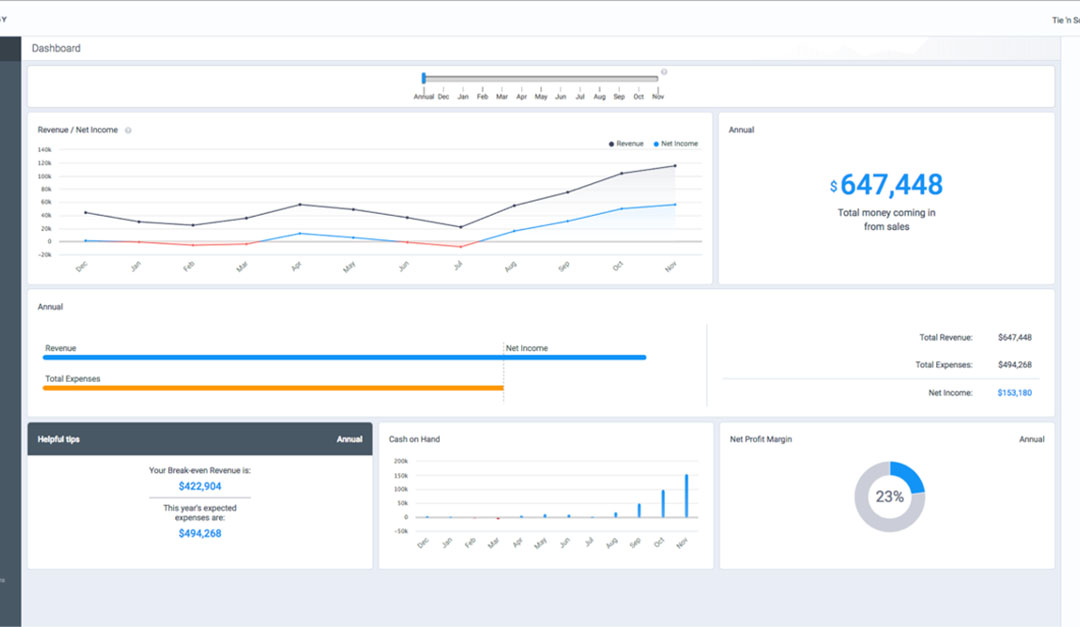The height and width of the screenshot is (627, 1080).
Task: Click the Total Revenue value $647,448 in the summary
Action: [x=1015, y=338]
